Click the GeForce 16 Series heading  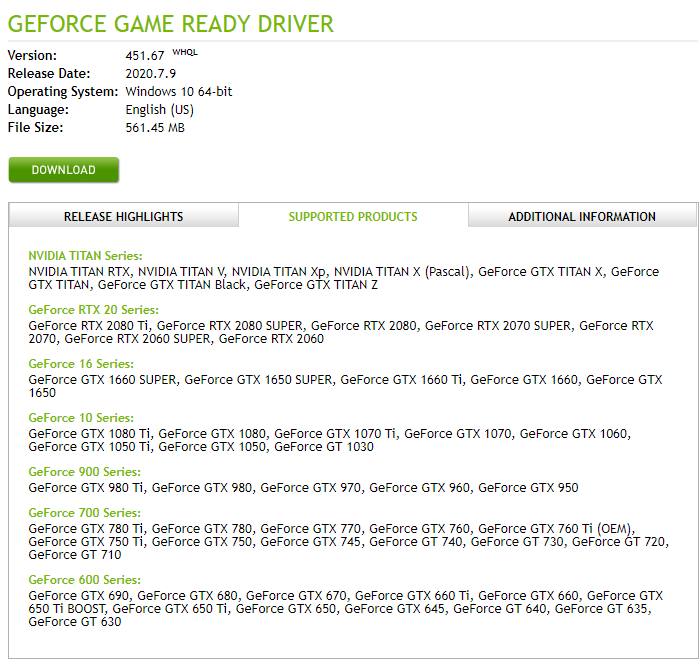(81, 364)
